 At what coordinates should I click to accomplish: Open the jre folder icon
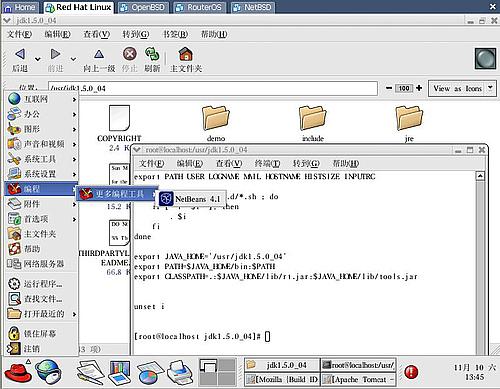409,118
